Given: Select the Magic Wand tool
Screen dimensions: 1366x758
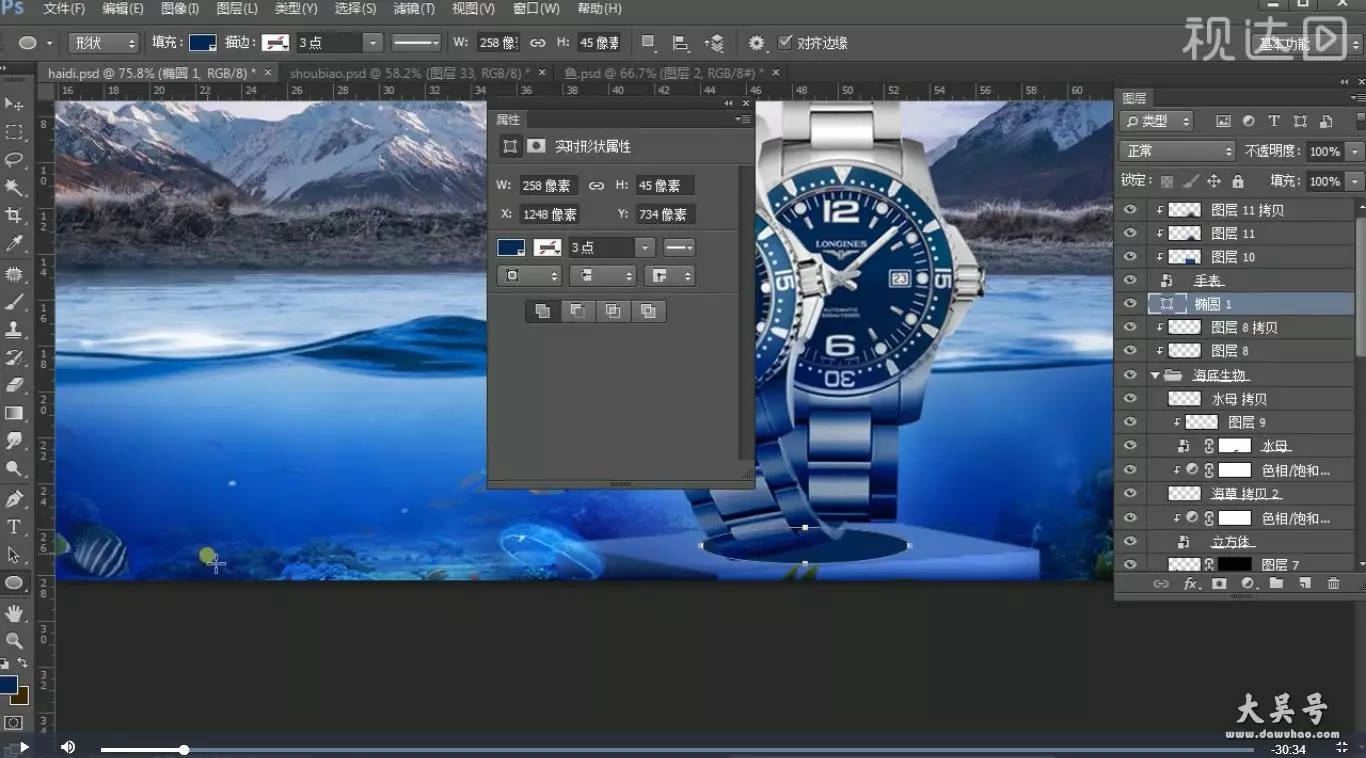Looking at the screenshot, I should (14, 188).
